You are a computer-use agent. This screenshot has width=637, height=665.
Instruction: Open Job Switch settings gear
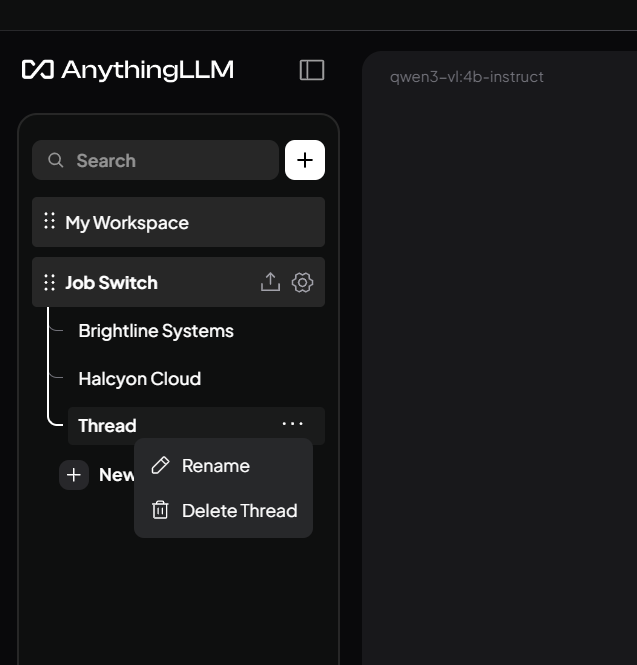point(302,282)
